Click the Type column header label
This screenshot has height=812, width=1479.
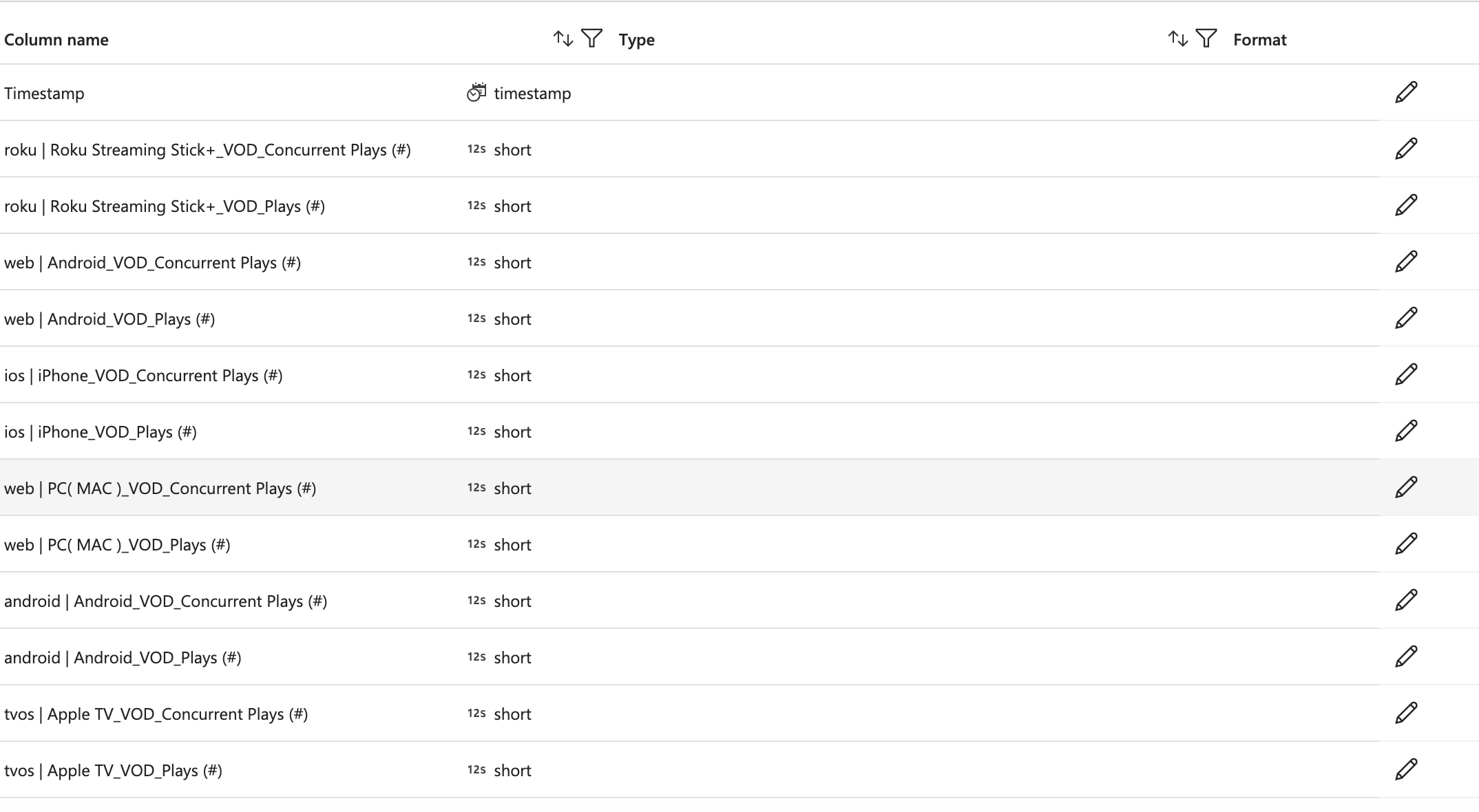[636, 40]
